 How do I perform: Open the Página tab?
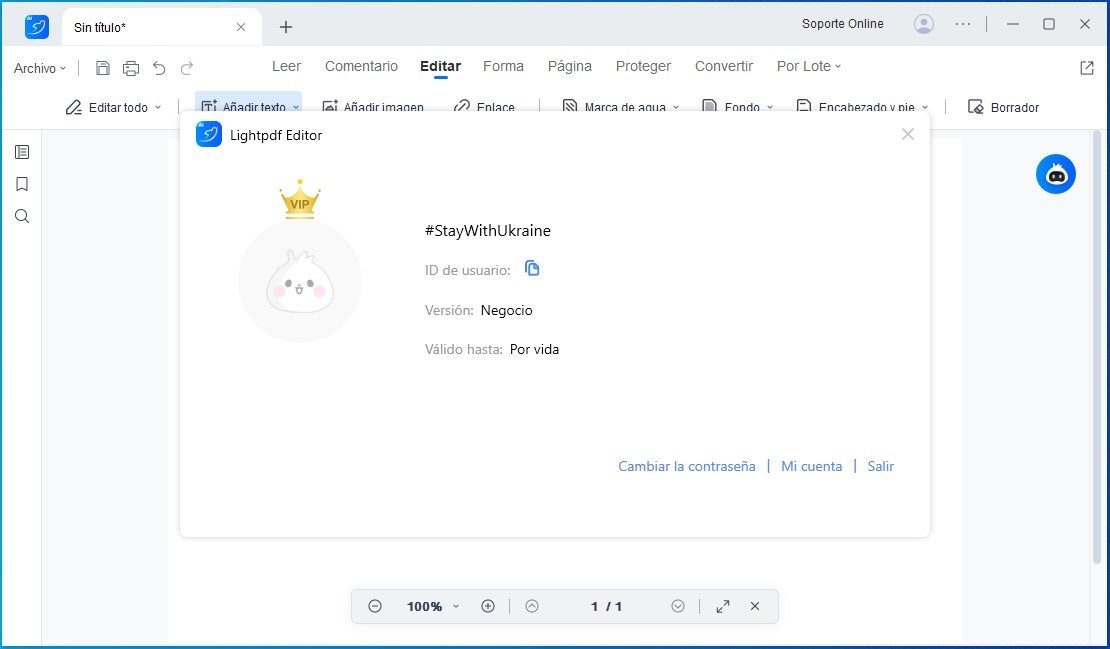[569, 66]
